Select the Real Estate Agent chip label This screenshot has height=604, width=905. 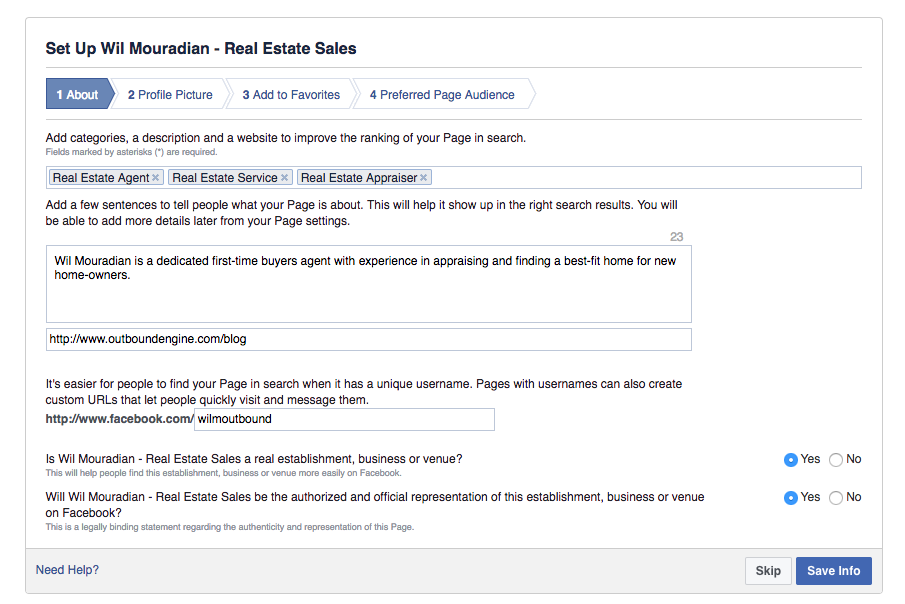(x=100, y=177)
